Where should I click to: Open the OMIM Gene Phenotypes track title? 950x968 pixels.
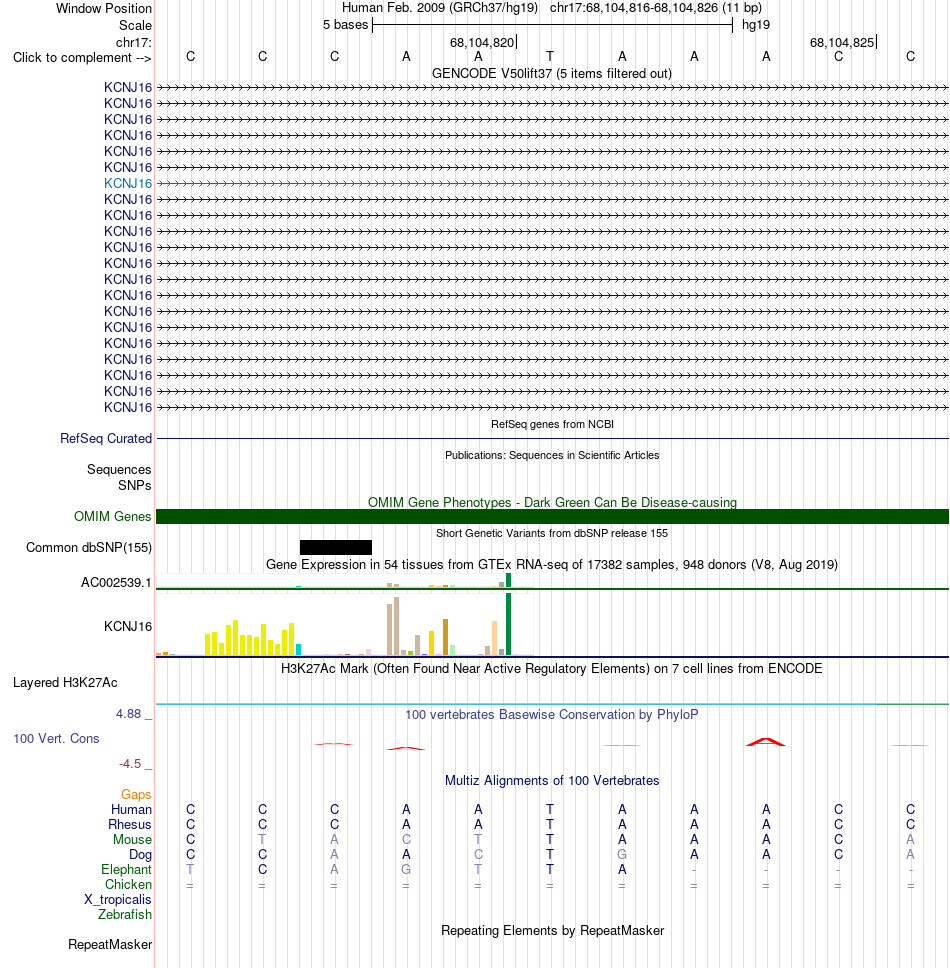[x=552, y=503]
